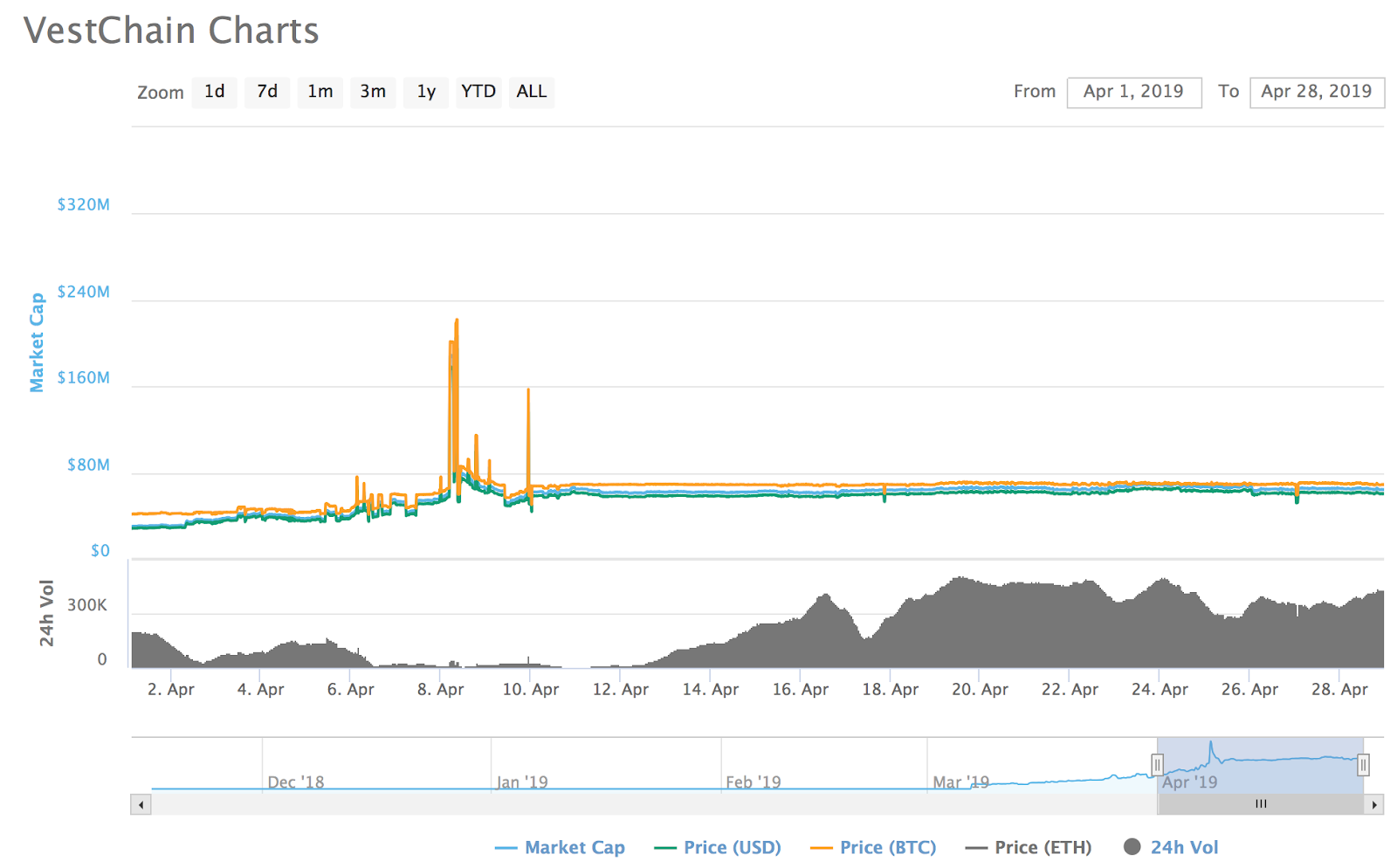Viewport: 1397px width, 868px height.
Task: Click the $80M axis label
Action: (x=88, y=465)
